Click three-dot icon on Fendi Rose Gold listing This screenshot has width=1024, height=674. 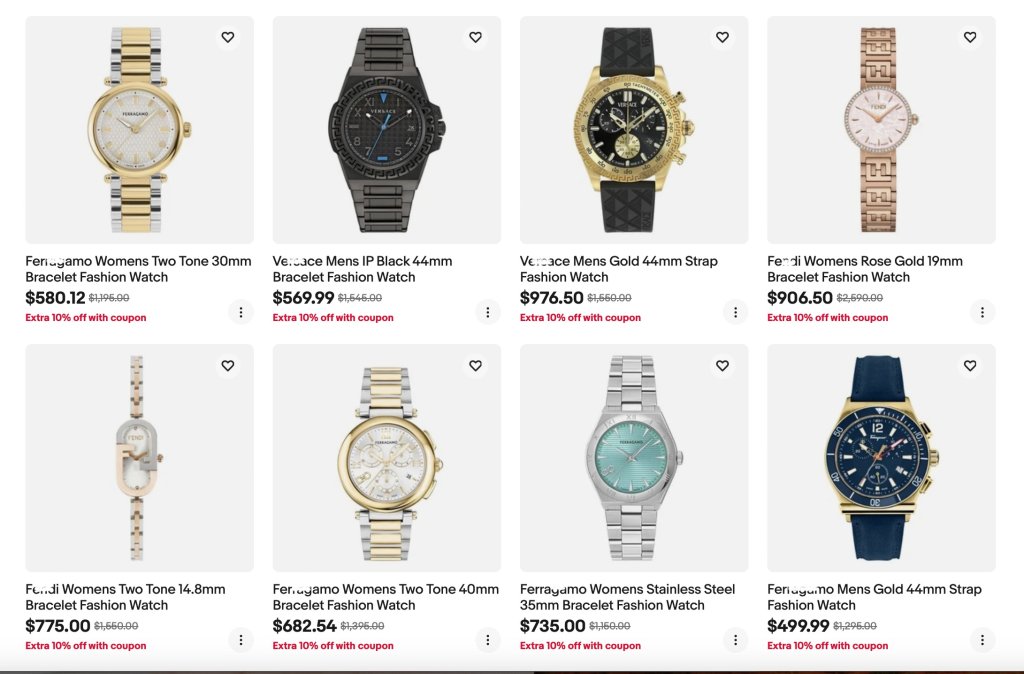click(x=982, y=312)
